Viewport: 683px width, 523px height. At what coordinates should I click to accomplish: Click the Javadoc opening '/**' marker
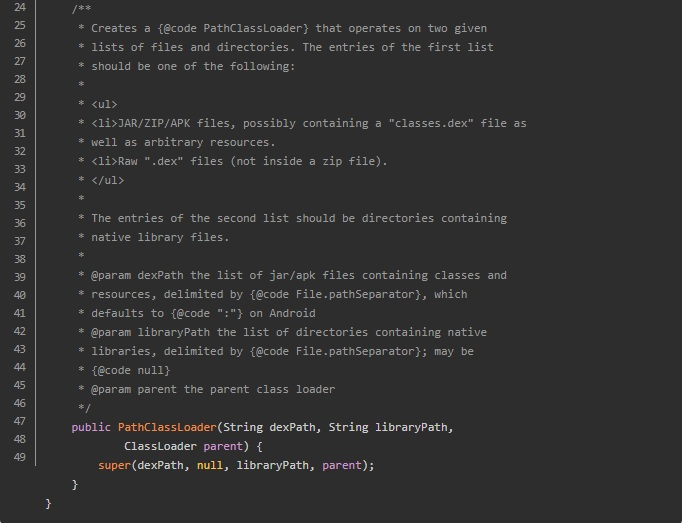click(x=81, y=9)
